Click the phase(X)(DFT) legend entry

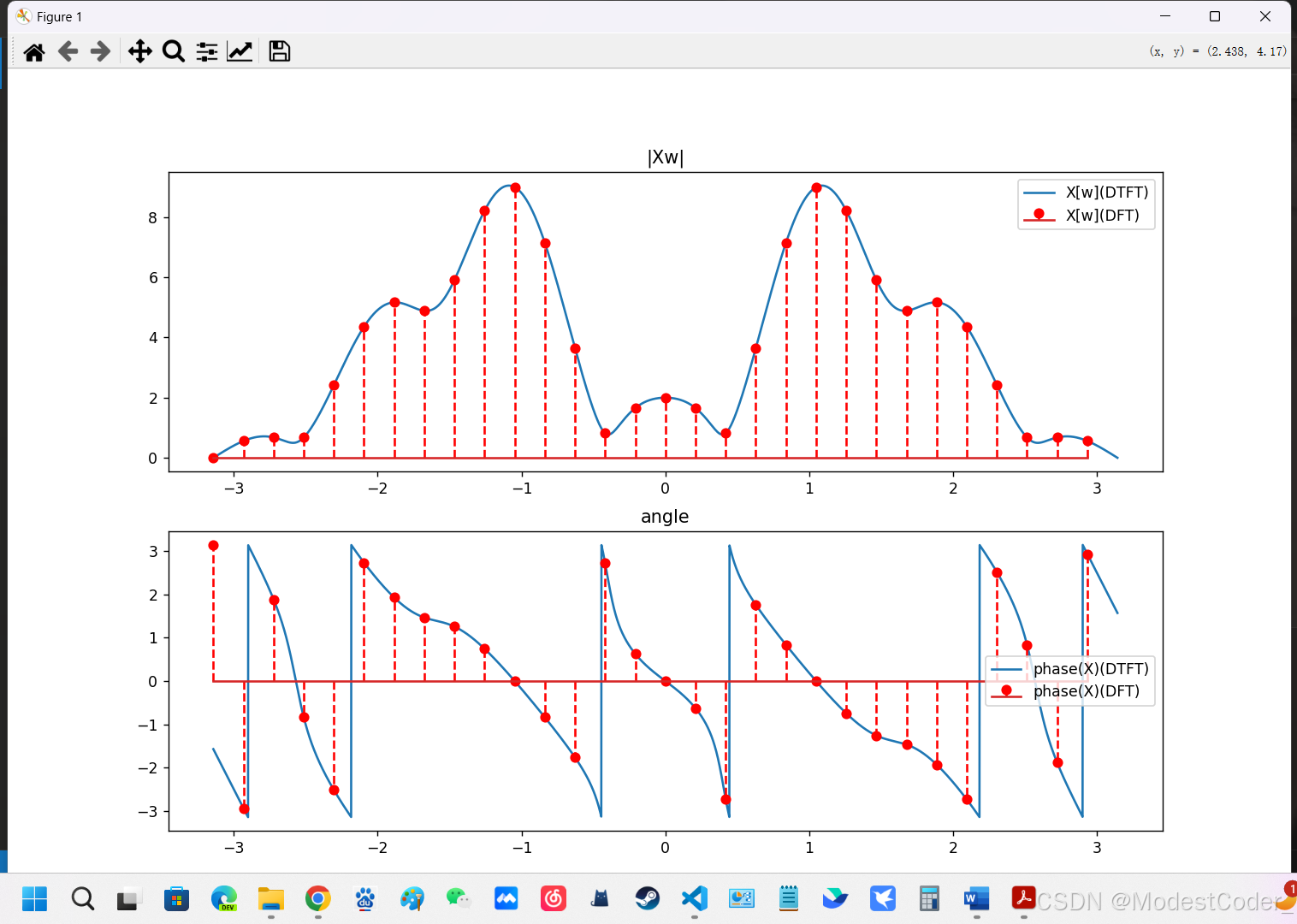(x=1065, y=690)
